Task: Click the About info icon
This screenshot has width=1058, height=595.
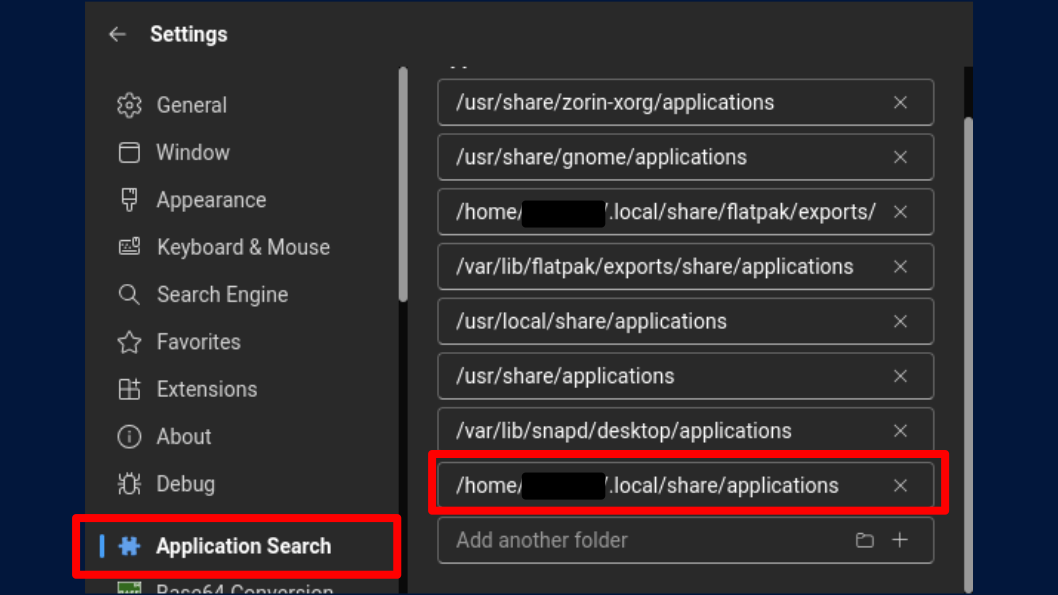Action: (x=129, y=437)
